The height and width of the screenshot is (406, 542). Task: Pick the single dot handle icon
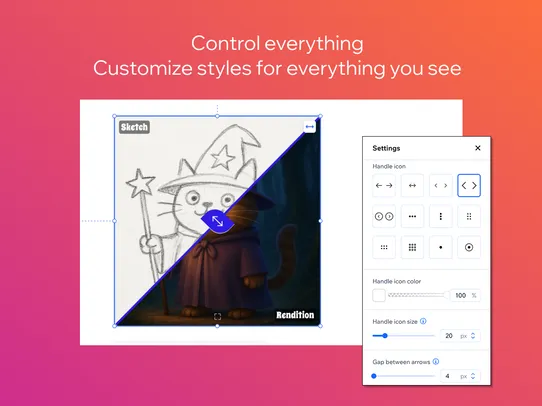pyautogui.click(x=440, y=247)
